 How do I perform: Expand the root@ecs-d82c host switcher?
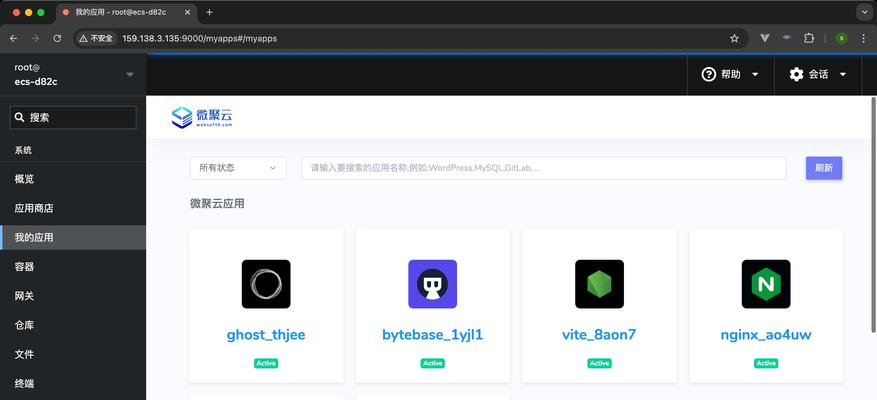tap(73, 74)
